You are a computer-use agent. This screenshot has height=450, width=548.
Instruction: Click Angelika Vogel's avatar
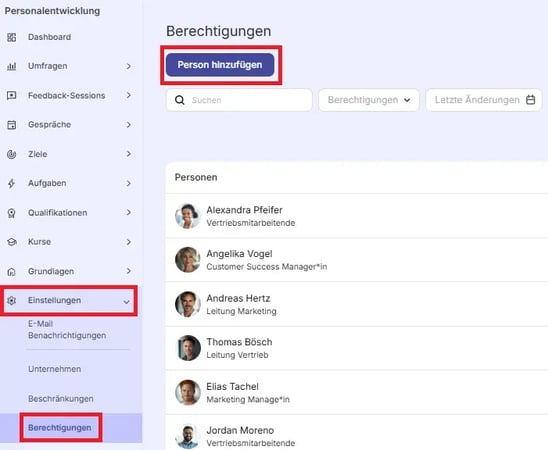(x=188, y=260)
